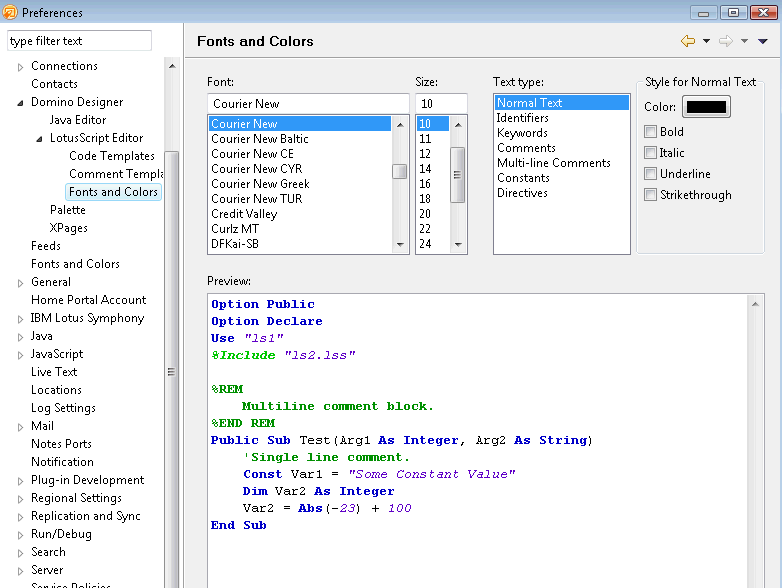782x588 pixels.
Task: Expand the Java tree node
Action: click(20, 337)
